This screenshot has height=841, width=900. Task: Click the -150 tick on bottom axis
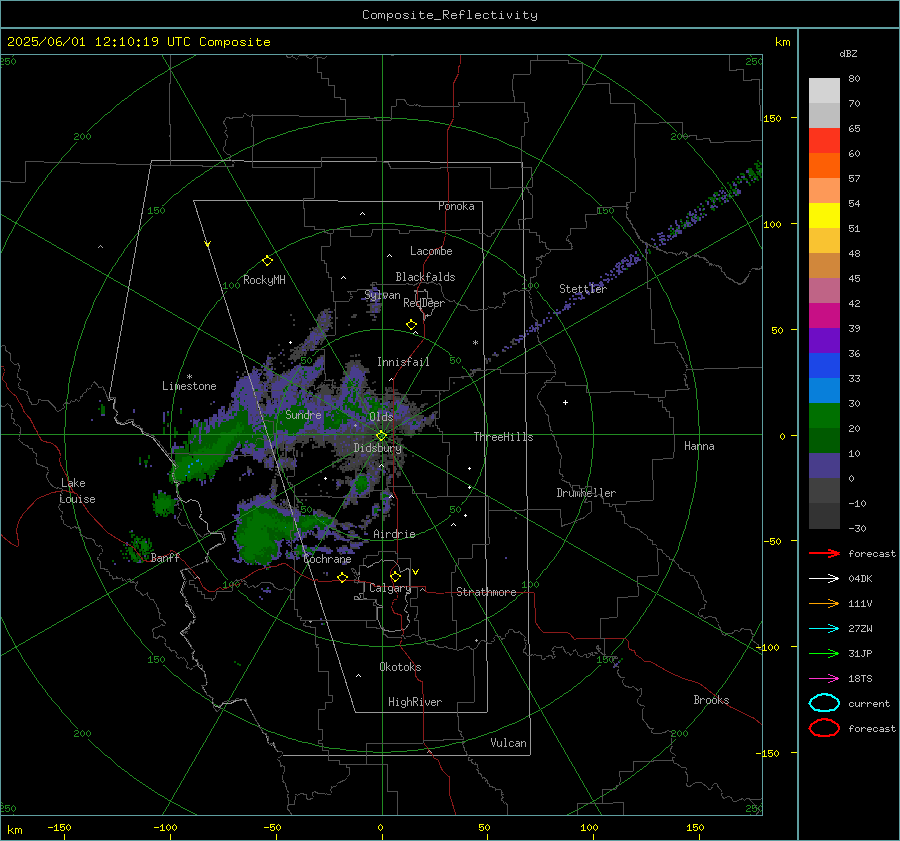59,827
